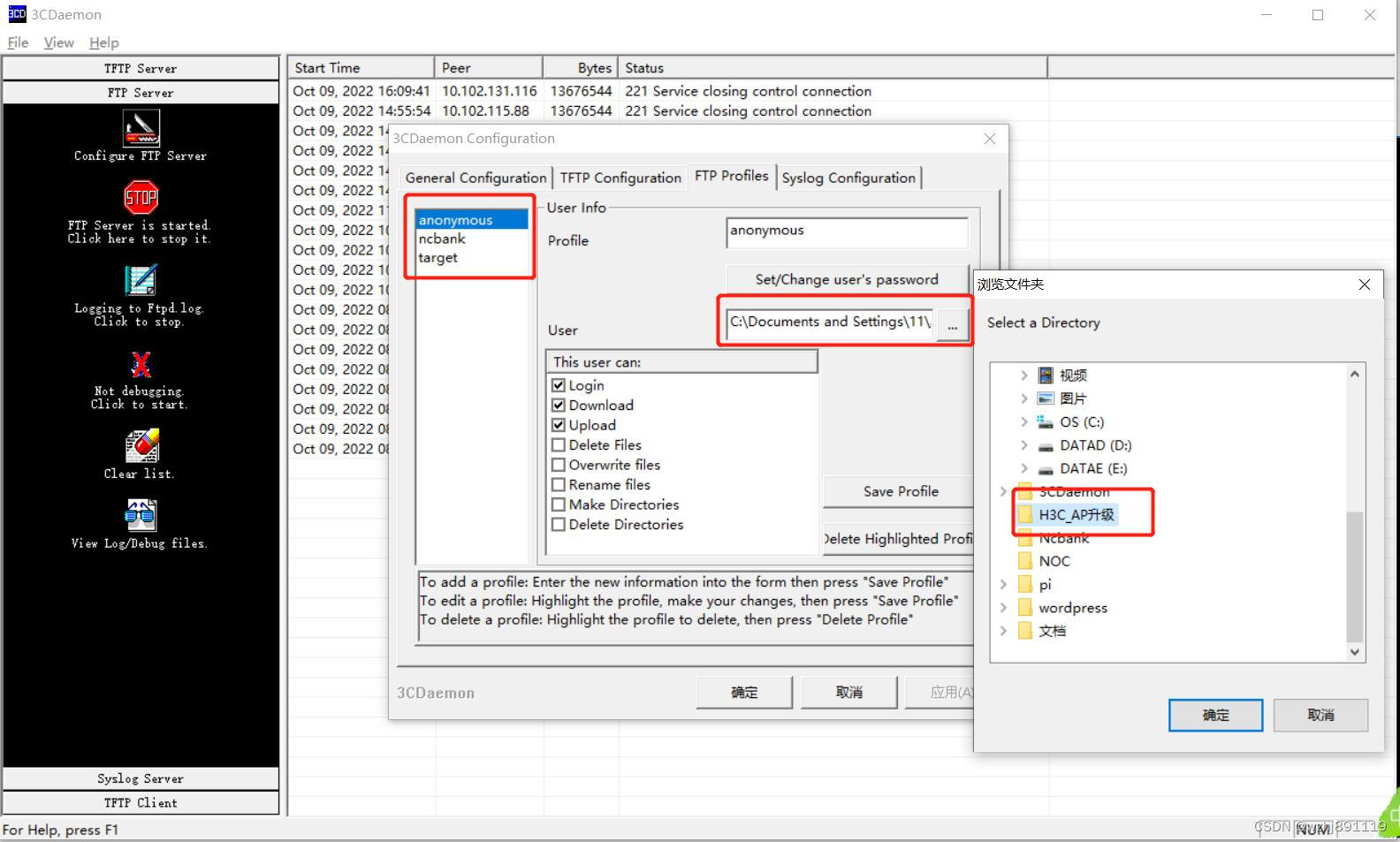Expand the 图片 node in directory tree
Image resolution: width=1400 pixels, height=842 pixels.
[1023, 398]
